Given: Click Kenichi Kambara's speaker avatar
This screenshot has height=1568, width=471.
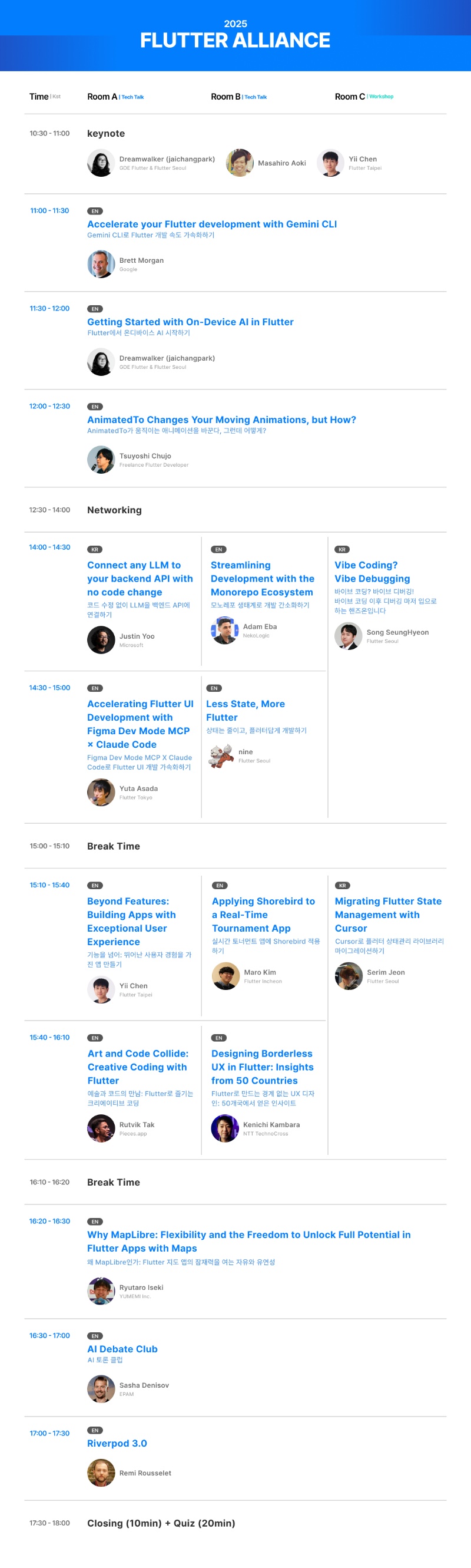Looking at the screenshot, I should (x=224, y=1128).
